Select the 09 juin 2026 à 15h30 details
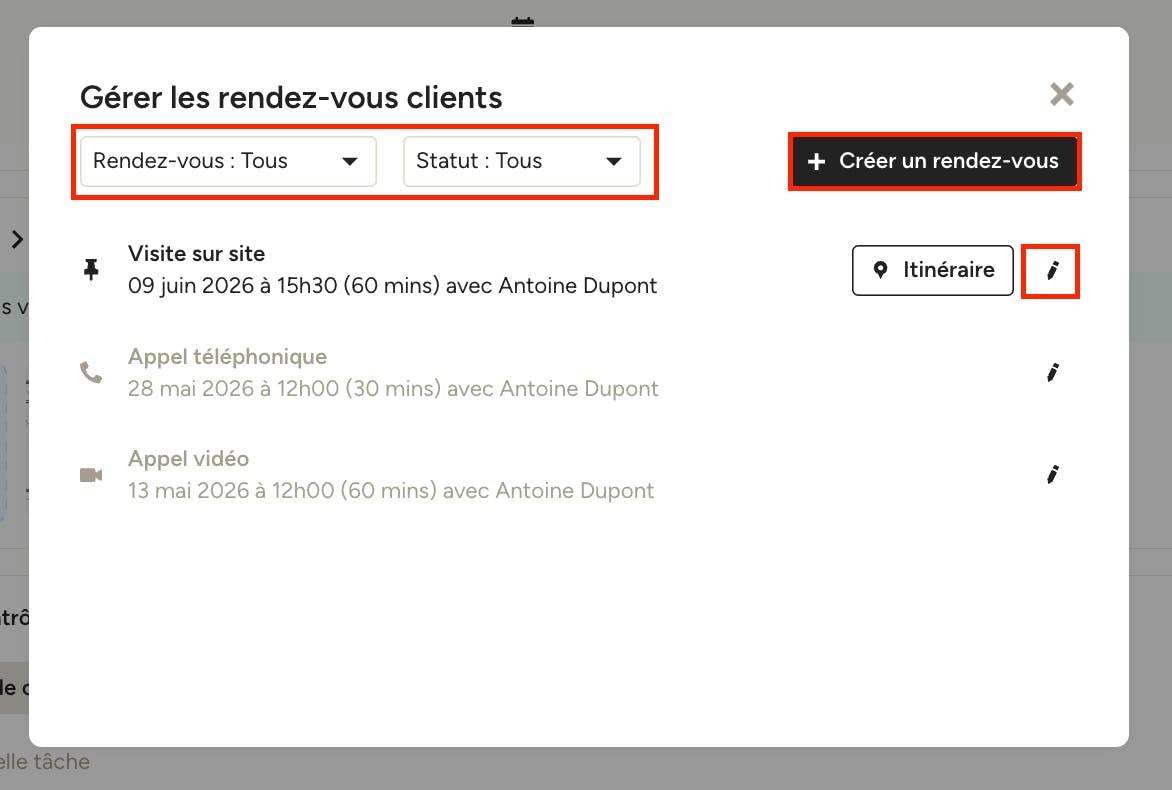This screenshot has height=790, width=1172. (x=392, y=286)
